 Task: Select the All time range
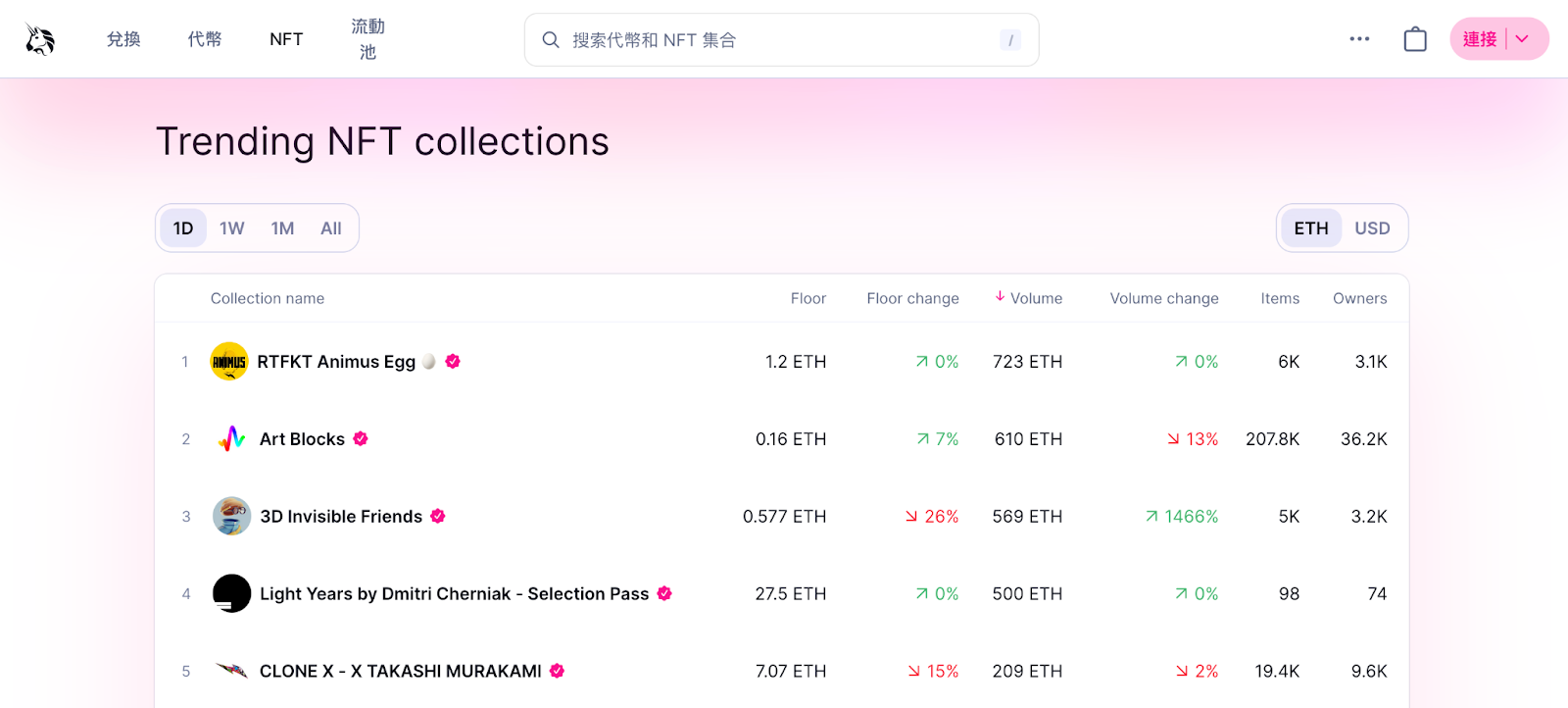(331, 228)
